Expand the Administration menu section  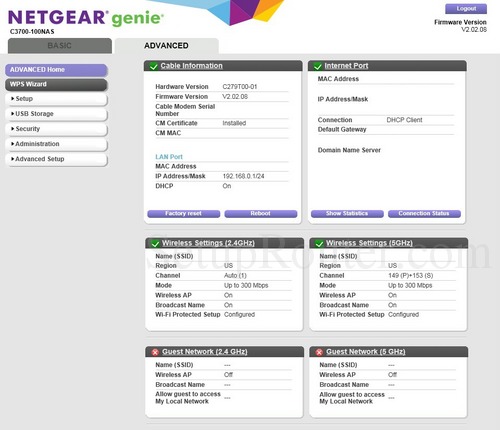pos(56,144)
